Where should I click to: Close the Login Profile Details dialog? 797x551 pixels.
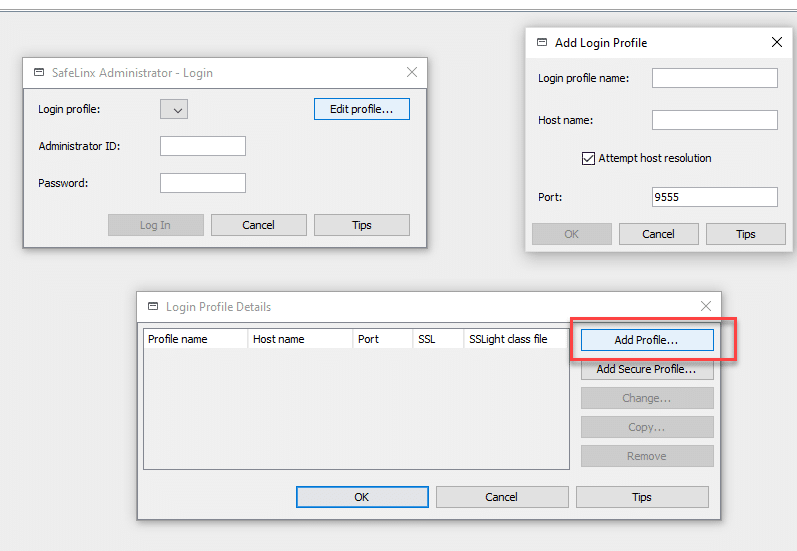706,307
